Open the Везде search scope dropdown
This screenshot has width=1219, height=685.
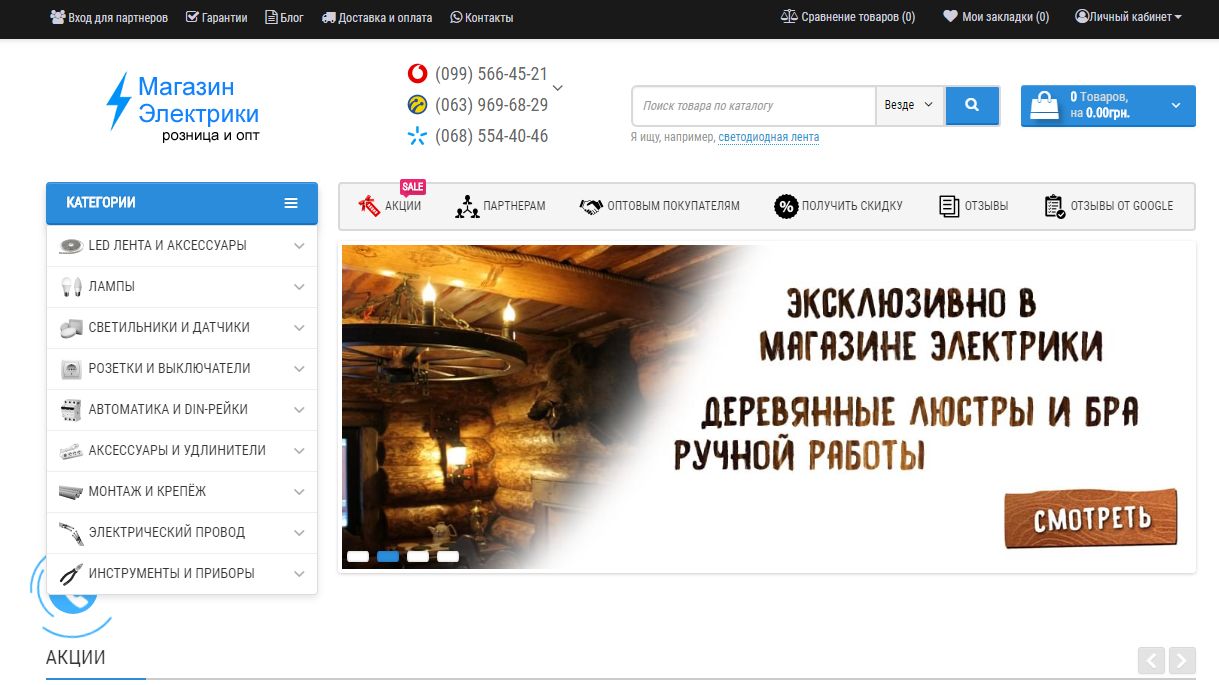tap(910, 105)
